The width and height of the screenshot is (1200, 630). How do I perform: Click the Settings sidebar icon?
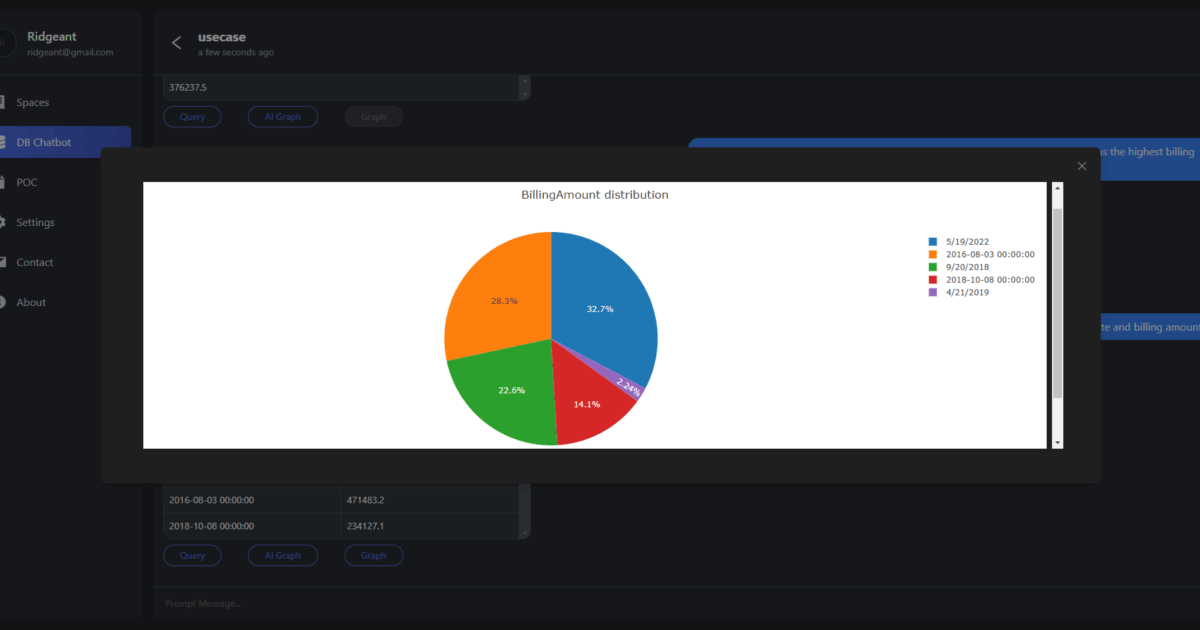(x=3, y=222)
